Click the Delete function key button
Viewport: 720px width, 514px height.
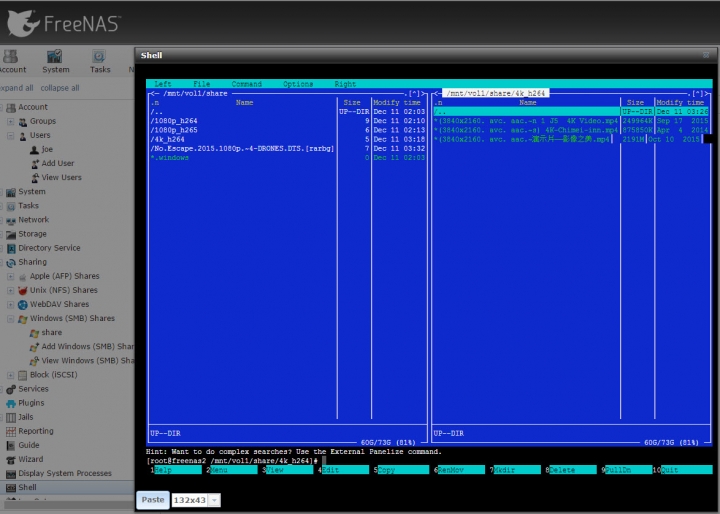pos(573,470)
